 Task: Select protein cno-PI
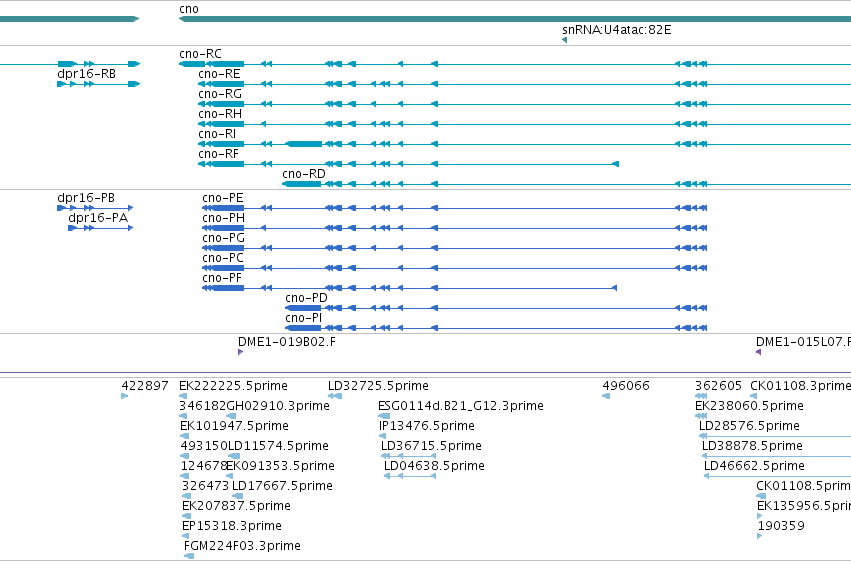[x=303, y=318]
